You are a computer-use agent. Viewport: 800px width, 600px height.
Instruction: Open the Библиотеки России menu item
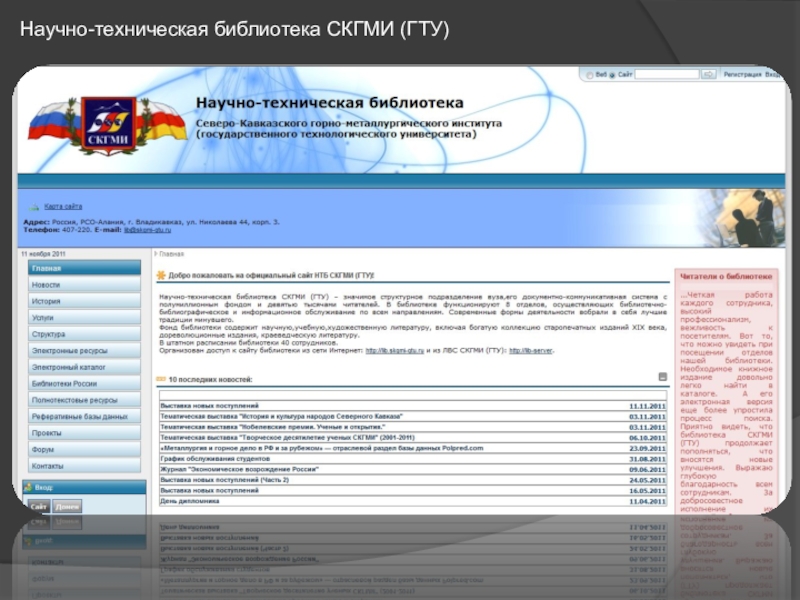click(x=84, y=384)
